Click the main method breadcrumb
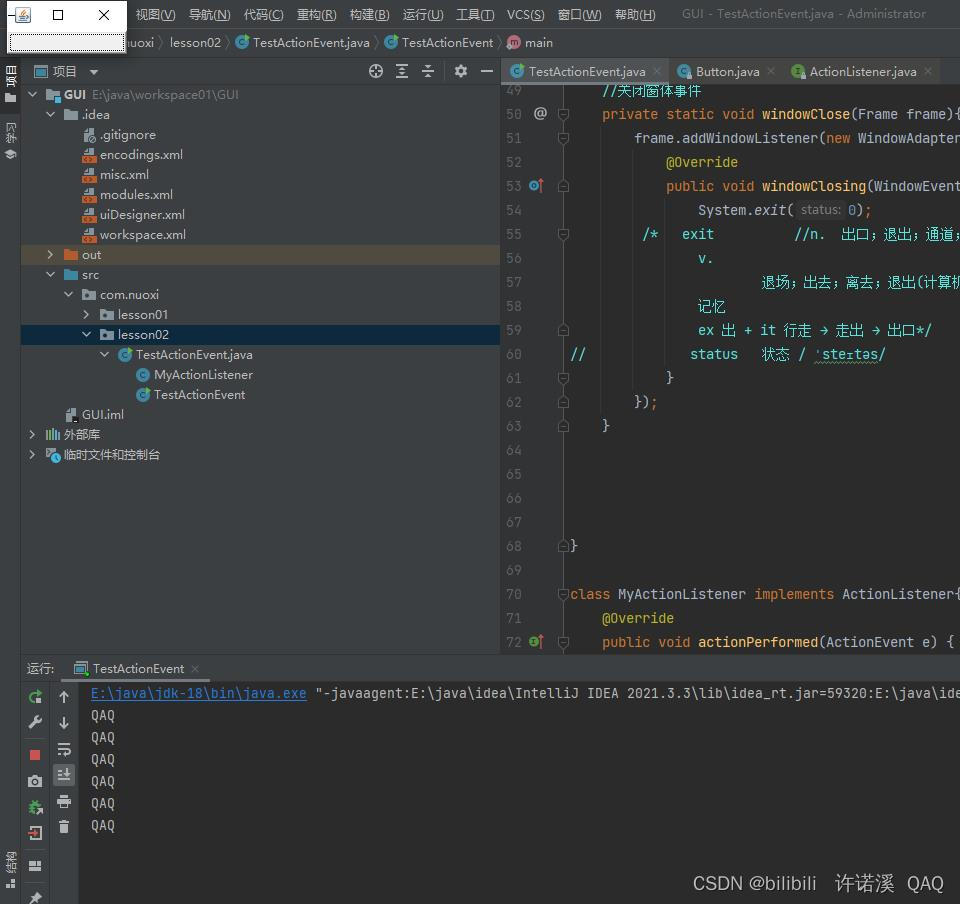960x904 pixels. point(530,43)
